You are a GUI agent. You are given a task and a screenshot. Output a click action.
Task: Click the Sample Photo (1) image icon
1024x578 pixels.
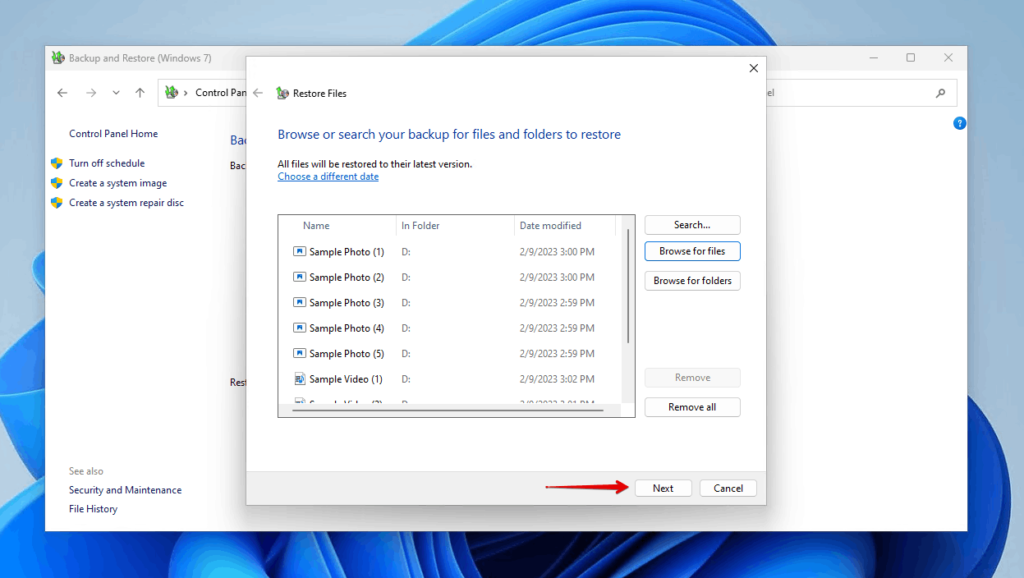pyautogui.click(x=299, y=251)
